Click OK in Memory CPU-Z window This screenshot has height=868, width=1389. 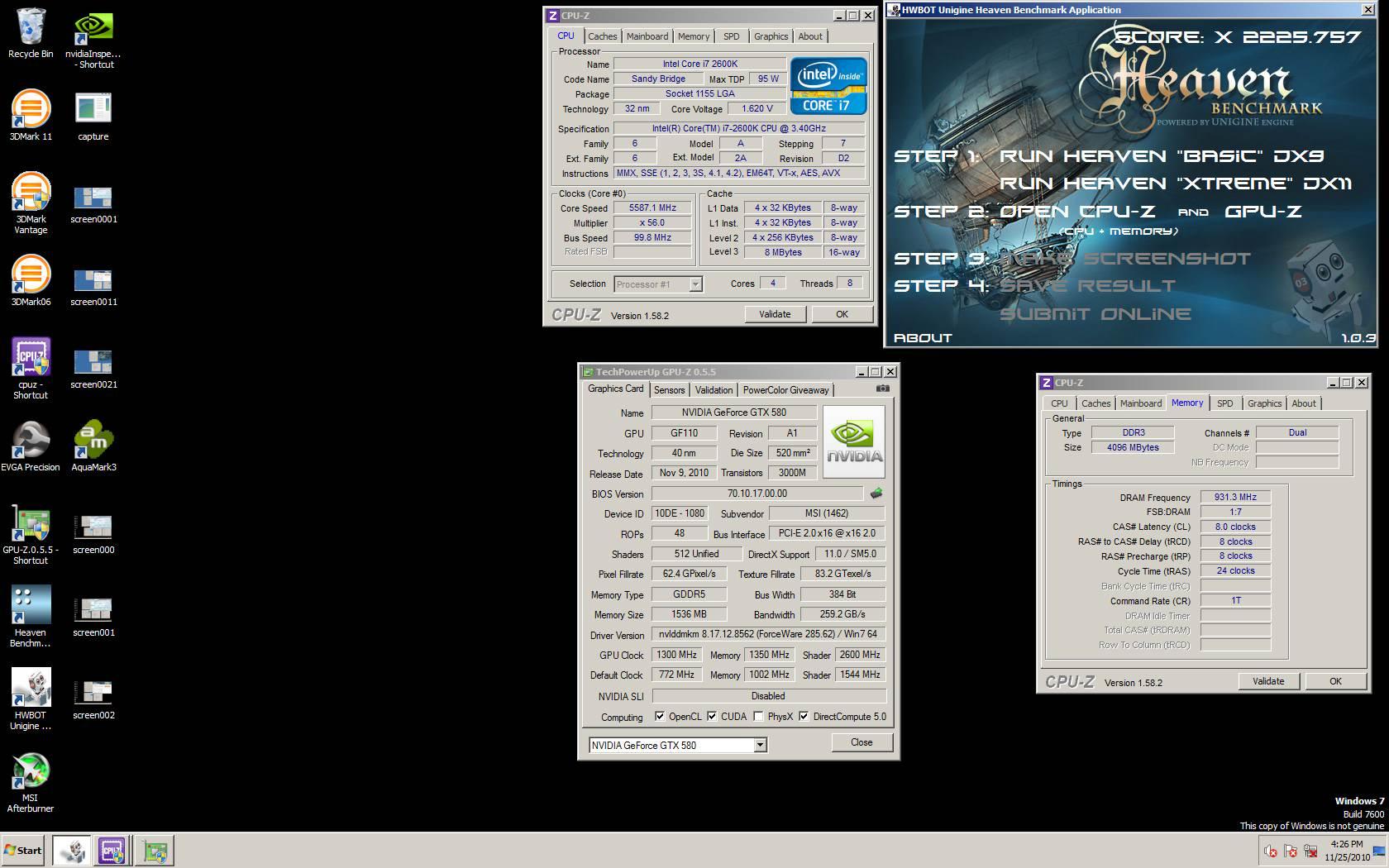tap(1335, 681)
